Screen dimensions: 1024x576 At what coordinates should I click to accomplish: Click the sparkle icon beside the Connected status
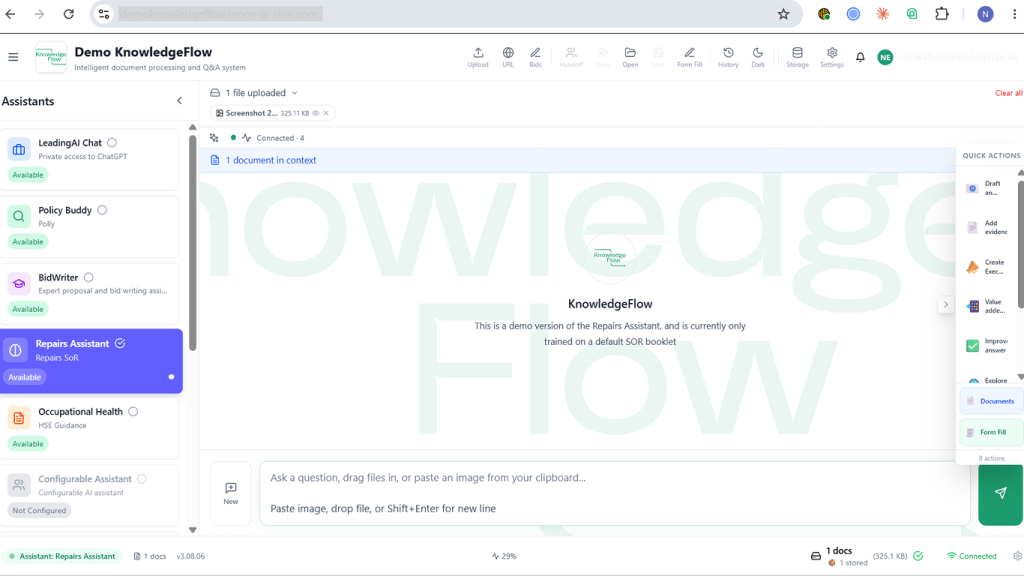click(214, 138)
